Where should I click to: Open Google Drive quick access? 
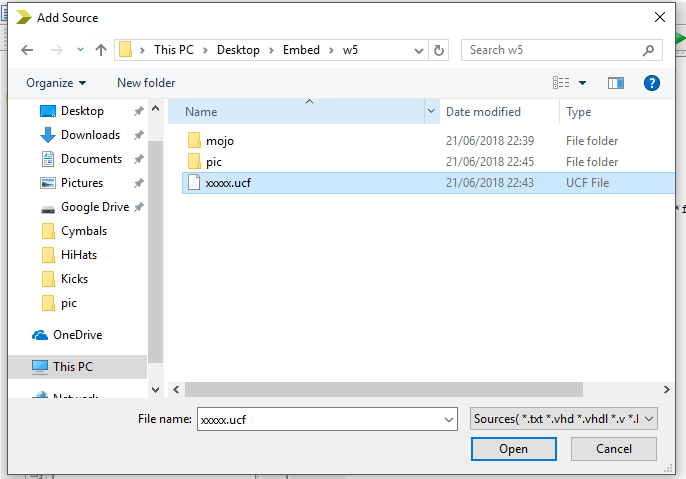tap(95, 207)
